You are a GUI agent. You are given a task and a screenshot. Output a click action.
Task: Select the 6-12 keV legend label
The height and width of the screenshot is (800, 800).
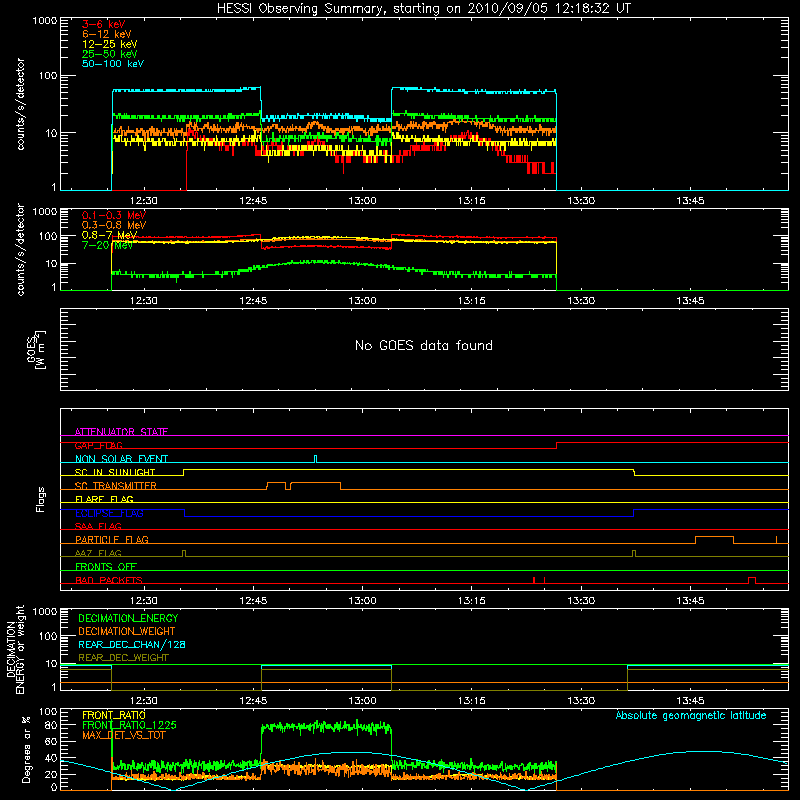(x=106, y=34)
